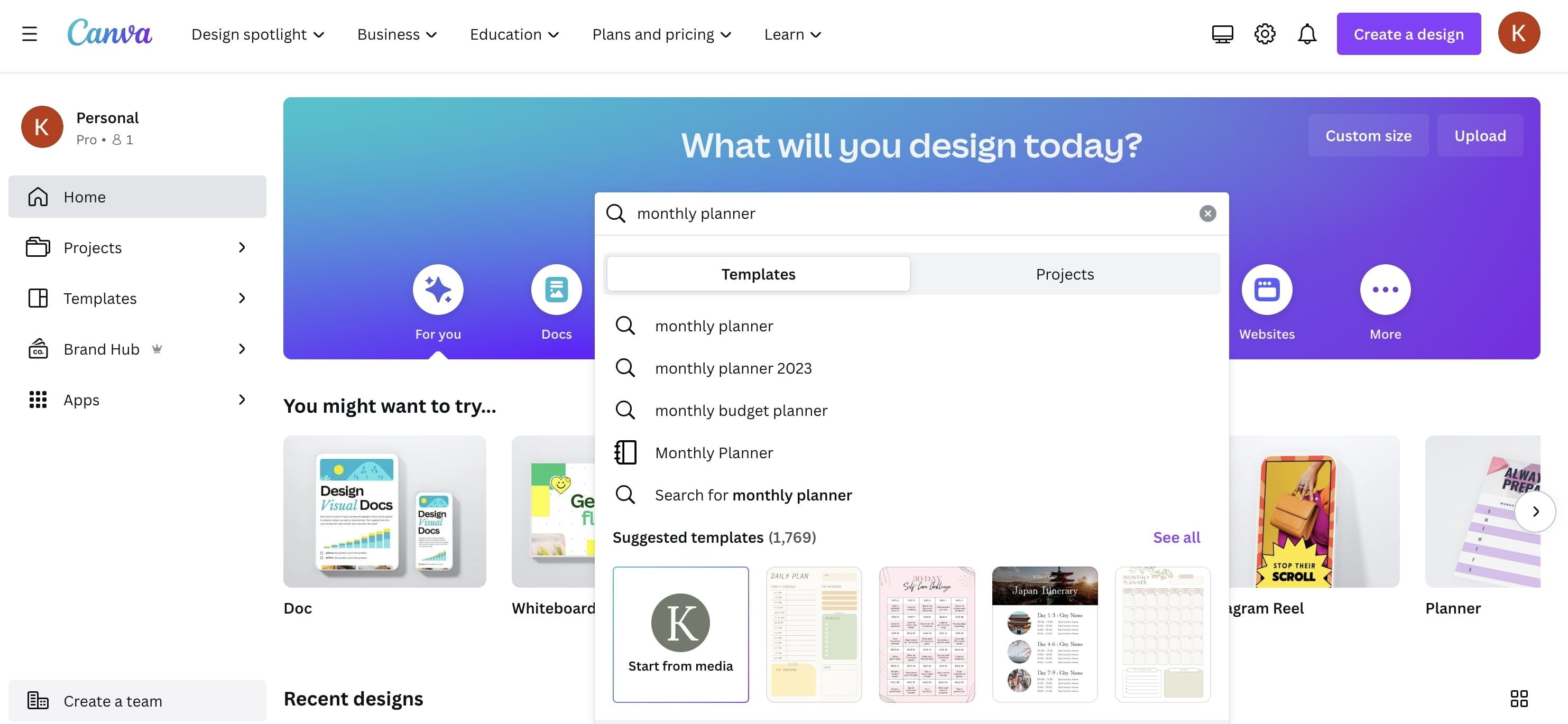Select the Japan Itinerary thumbnail template

[x=1045, y=634]
